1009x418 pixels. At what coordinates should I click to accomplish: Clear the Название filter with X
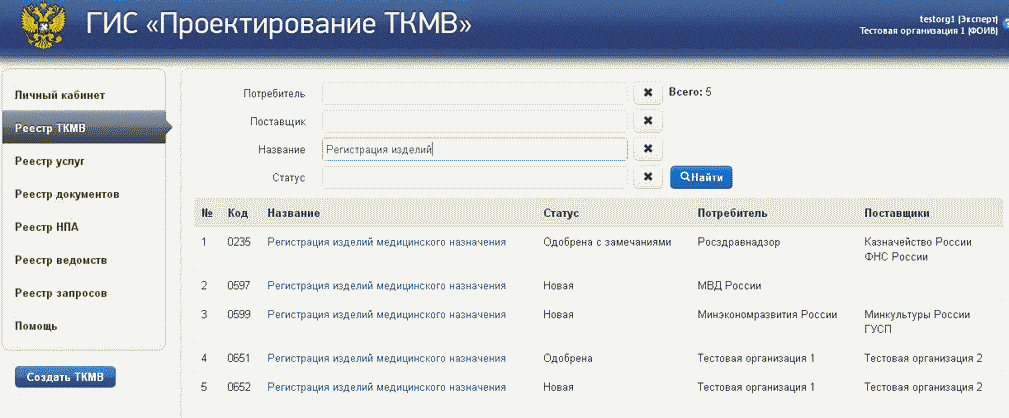[647, 149]
